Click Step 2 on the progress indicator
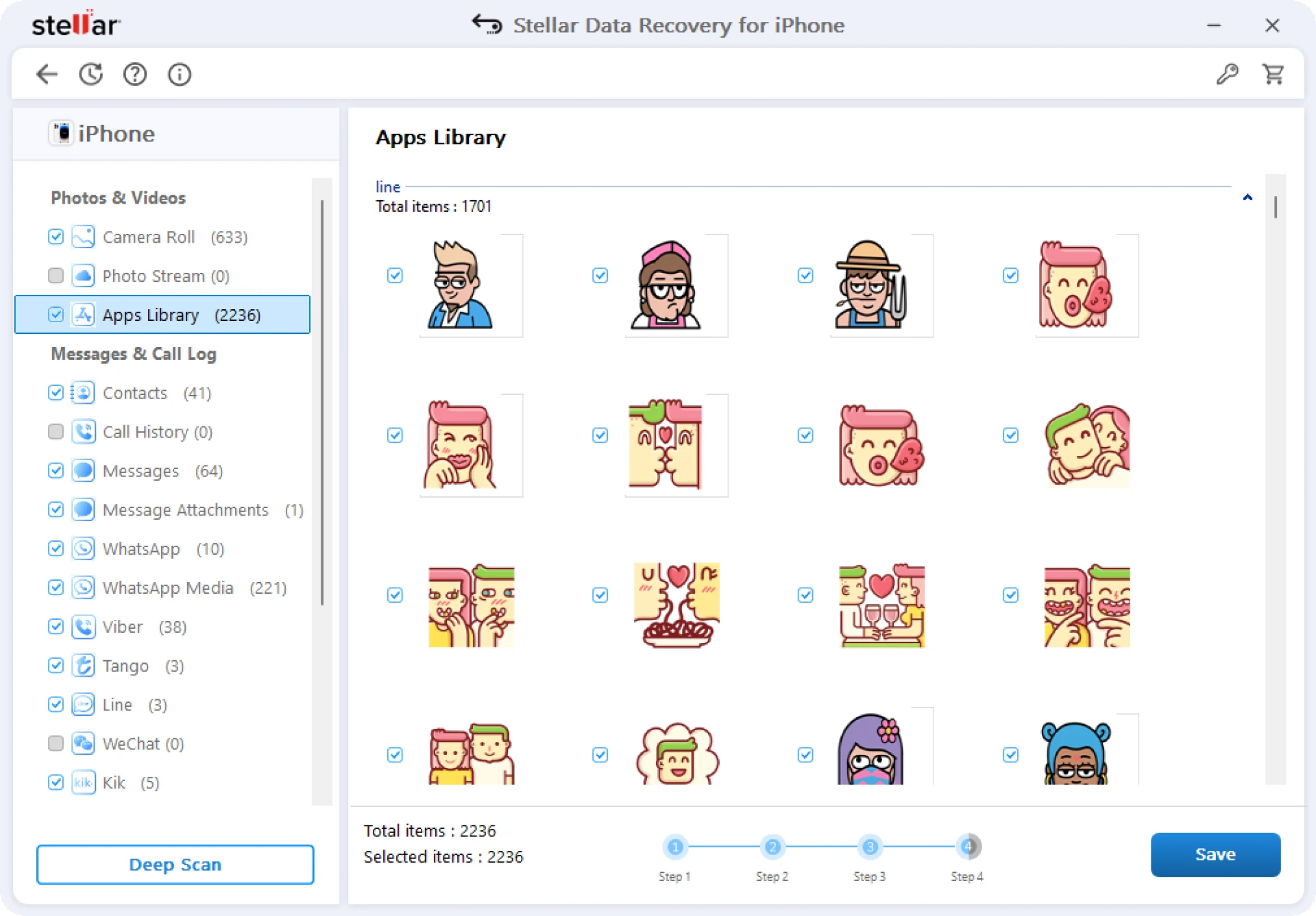Screen dimensions: 1316x916 tap(772, 847)
